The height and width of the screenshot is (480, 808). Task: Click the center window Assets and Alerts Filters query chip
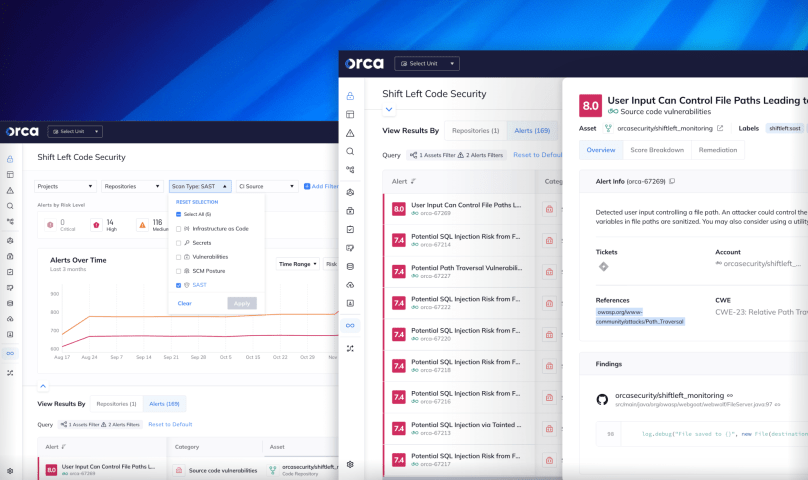click(x=456, y=155)
